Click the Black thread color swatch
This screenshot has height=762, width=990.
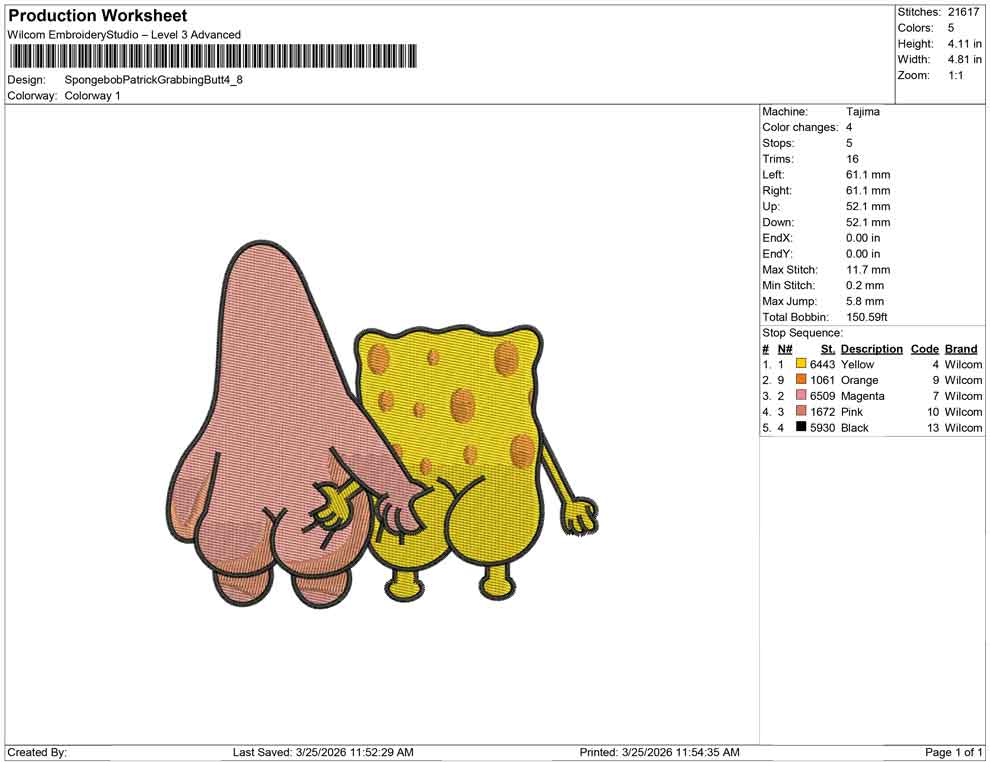point(801,427)
